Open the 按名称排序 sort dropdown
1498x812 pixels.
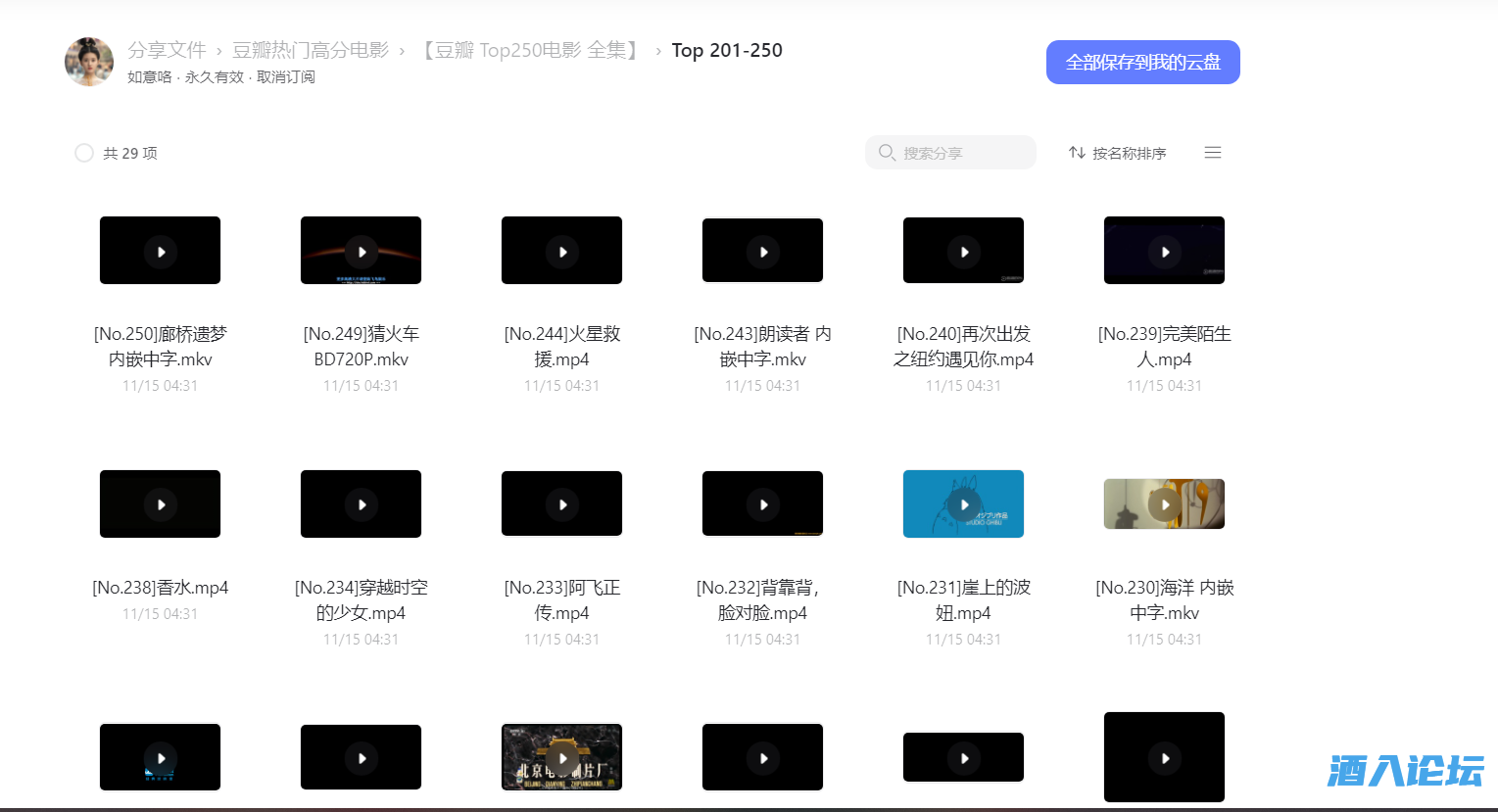pyautogui.click(x=1127, y=153)
